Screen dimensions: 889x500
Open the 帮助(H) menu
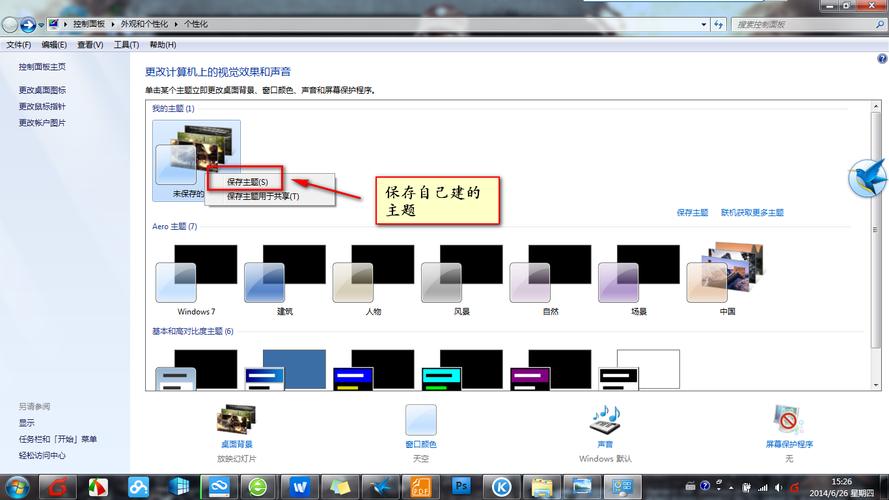click(x=163, y=45)
